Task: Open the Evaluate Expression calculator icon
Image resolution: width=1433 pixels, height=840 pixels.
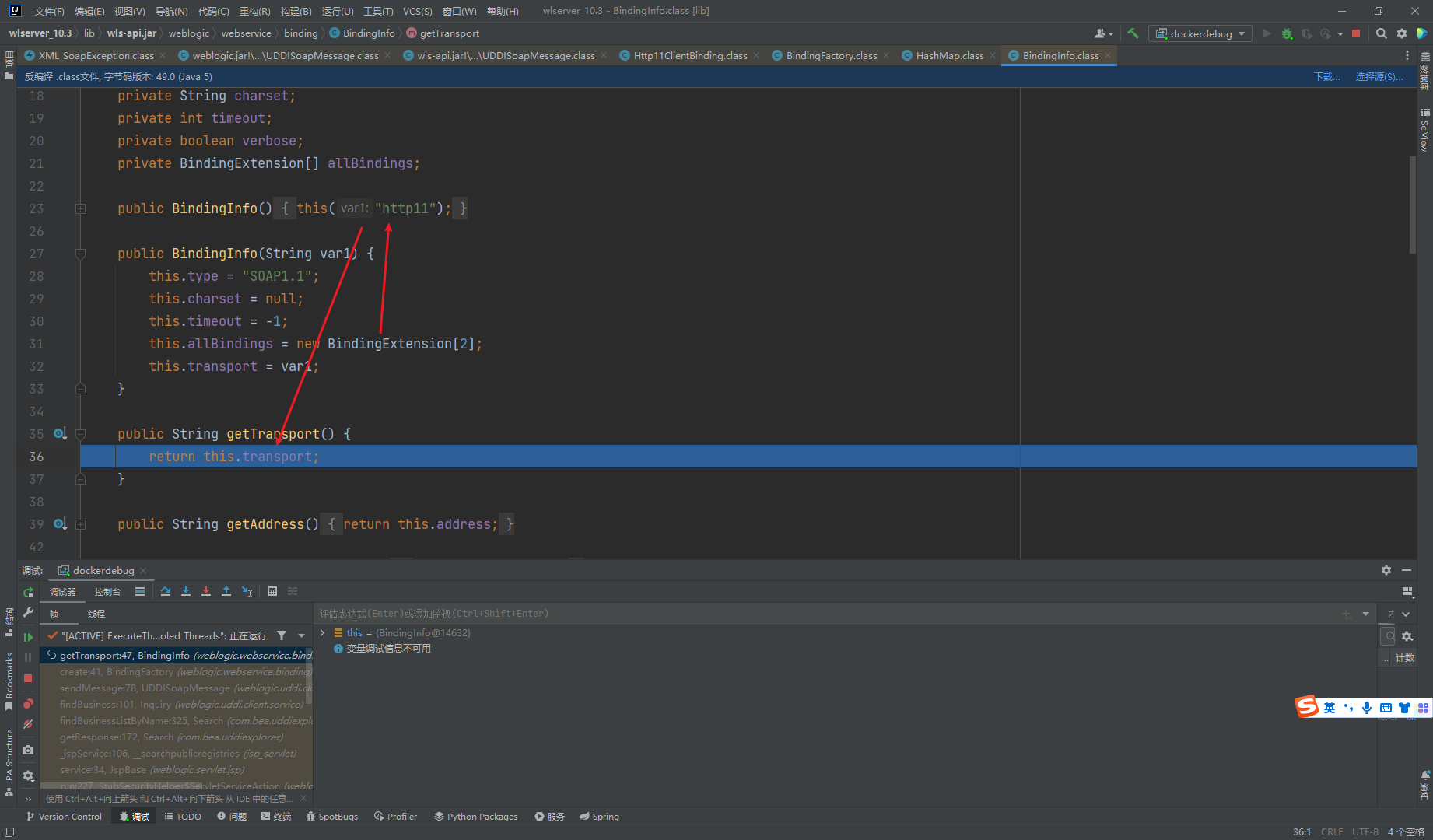Action: pyautogui.click(x=272, y=591)
